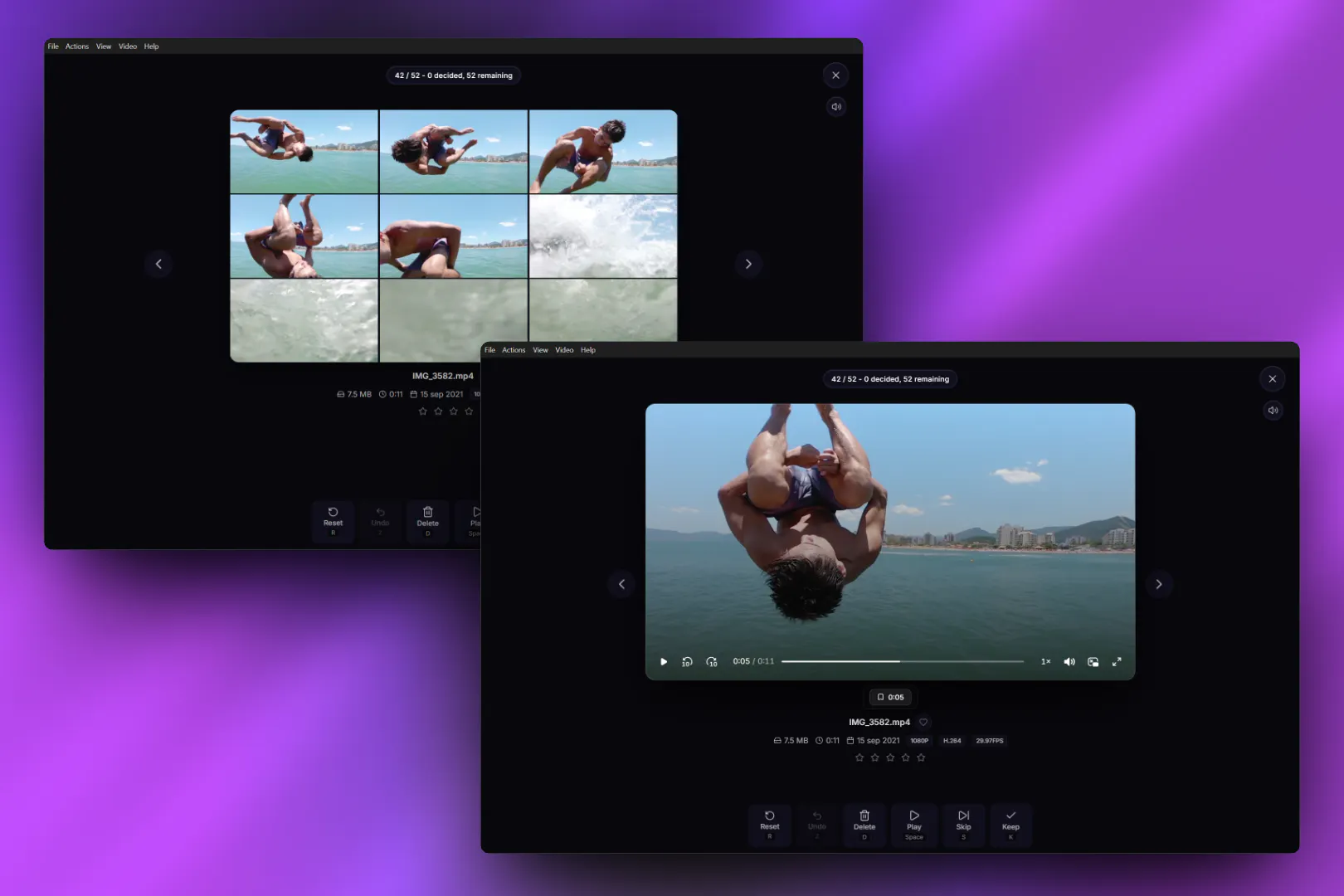Click the H.264 codec badge
The width and height of the screenshot is (1344, 896).
tap(952, 741)
